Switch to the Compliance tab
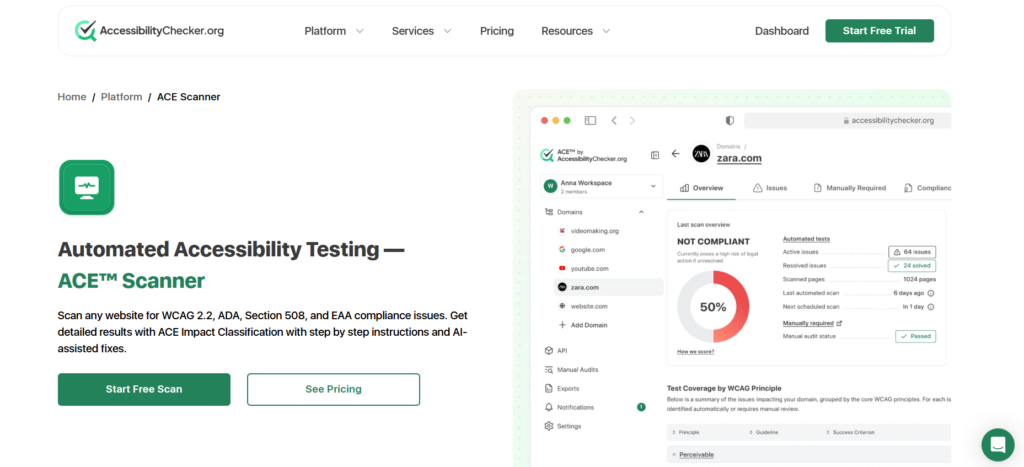Viewport: 1024px width, 467px height. coord(927,188)
